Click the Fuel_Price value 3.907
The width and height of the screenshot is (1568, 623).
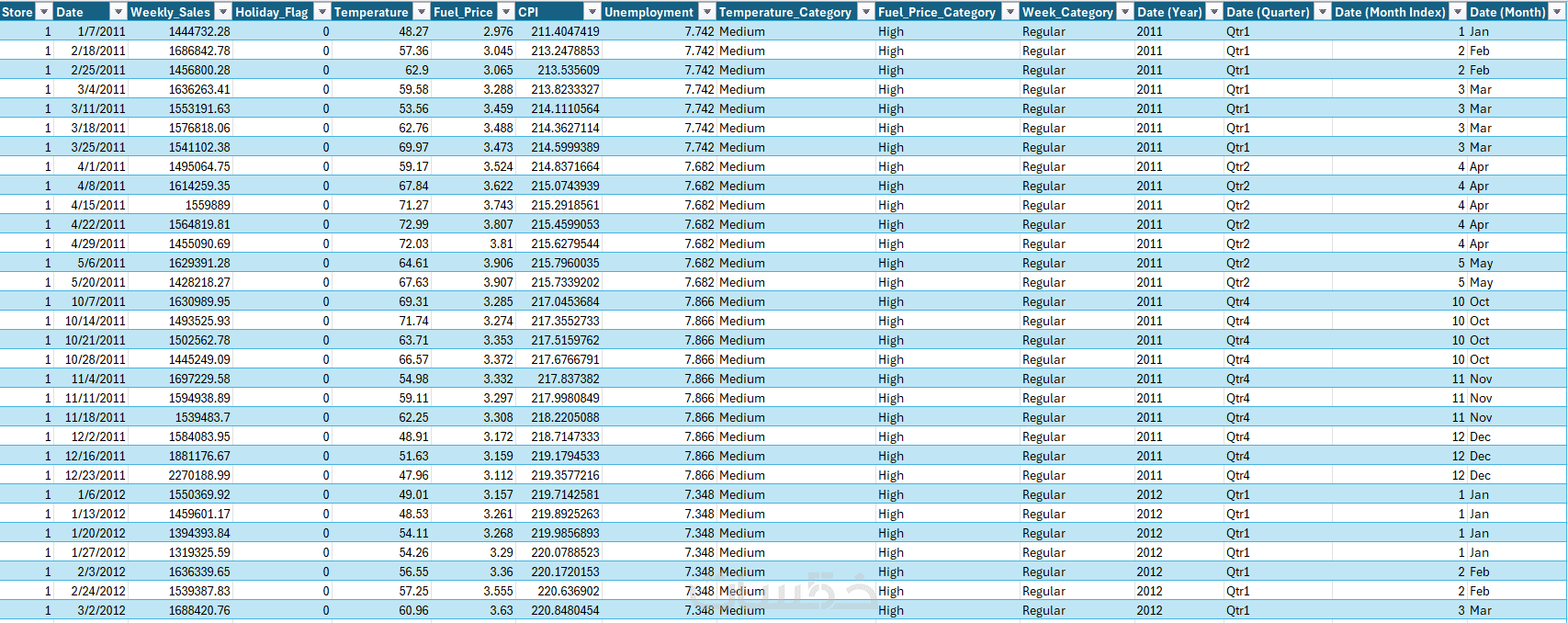pyautogui.click(x=498, y=282)
